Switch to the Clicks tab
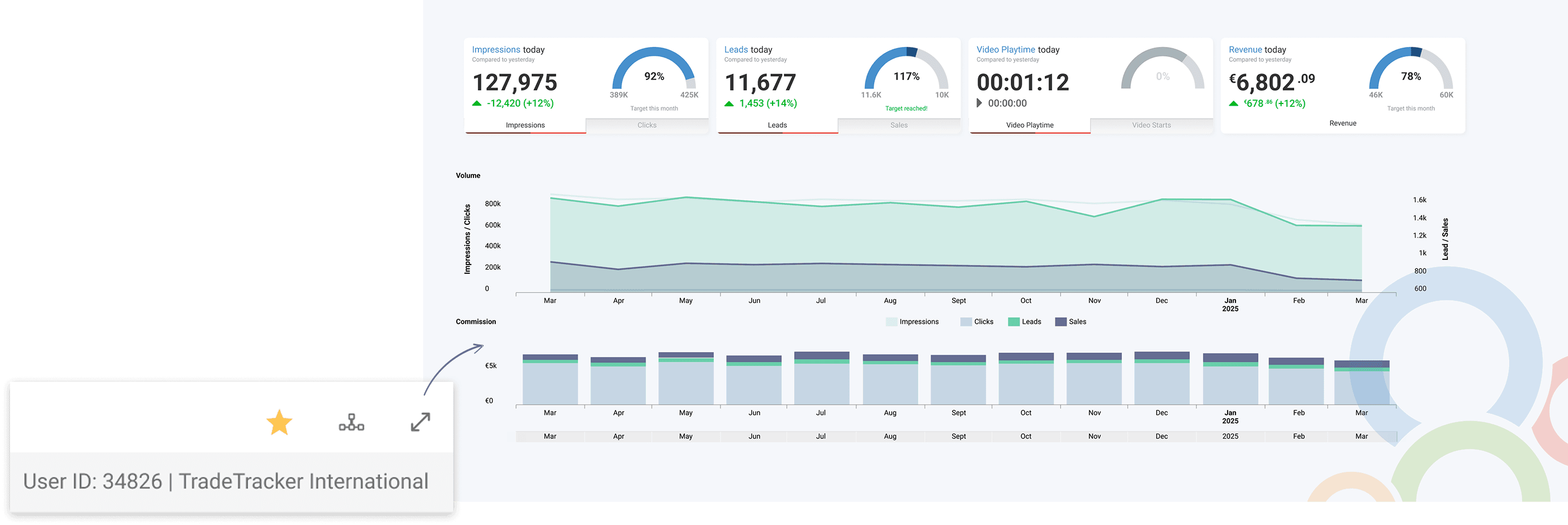The height and width of the screenshot is (525, 1568). point(646,125)
